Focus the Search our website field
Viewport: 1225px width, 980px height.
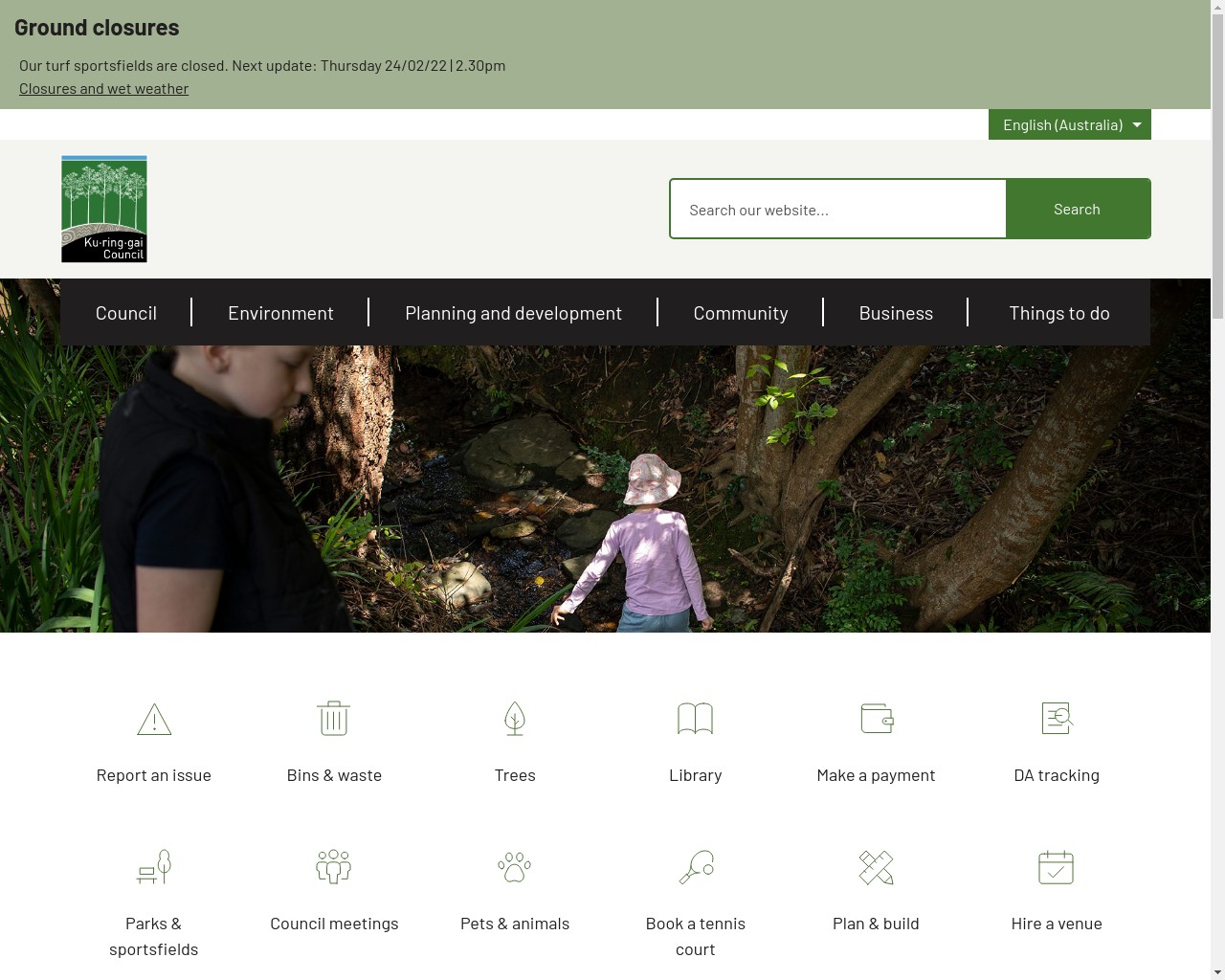[x=838, y=210]
